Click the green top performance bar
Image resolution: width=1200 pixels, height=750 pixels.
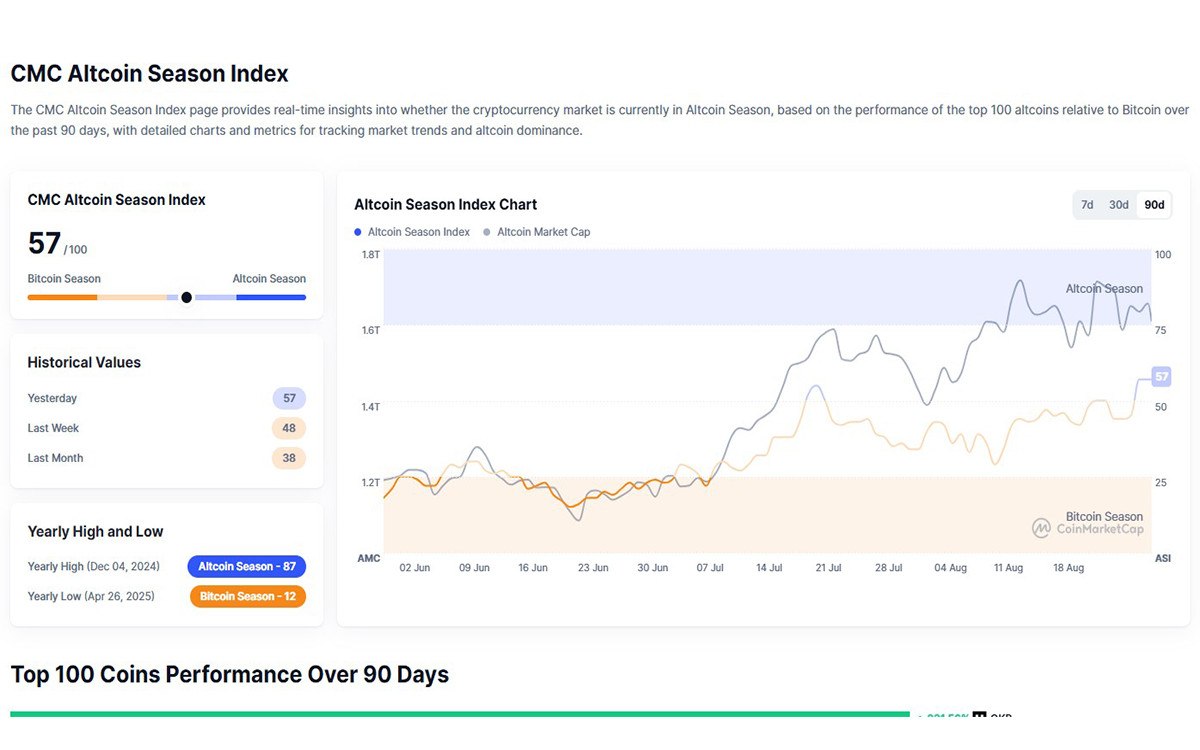[x=460, y=714]
